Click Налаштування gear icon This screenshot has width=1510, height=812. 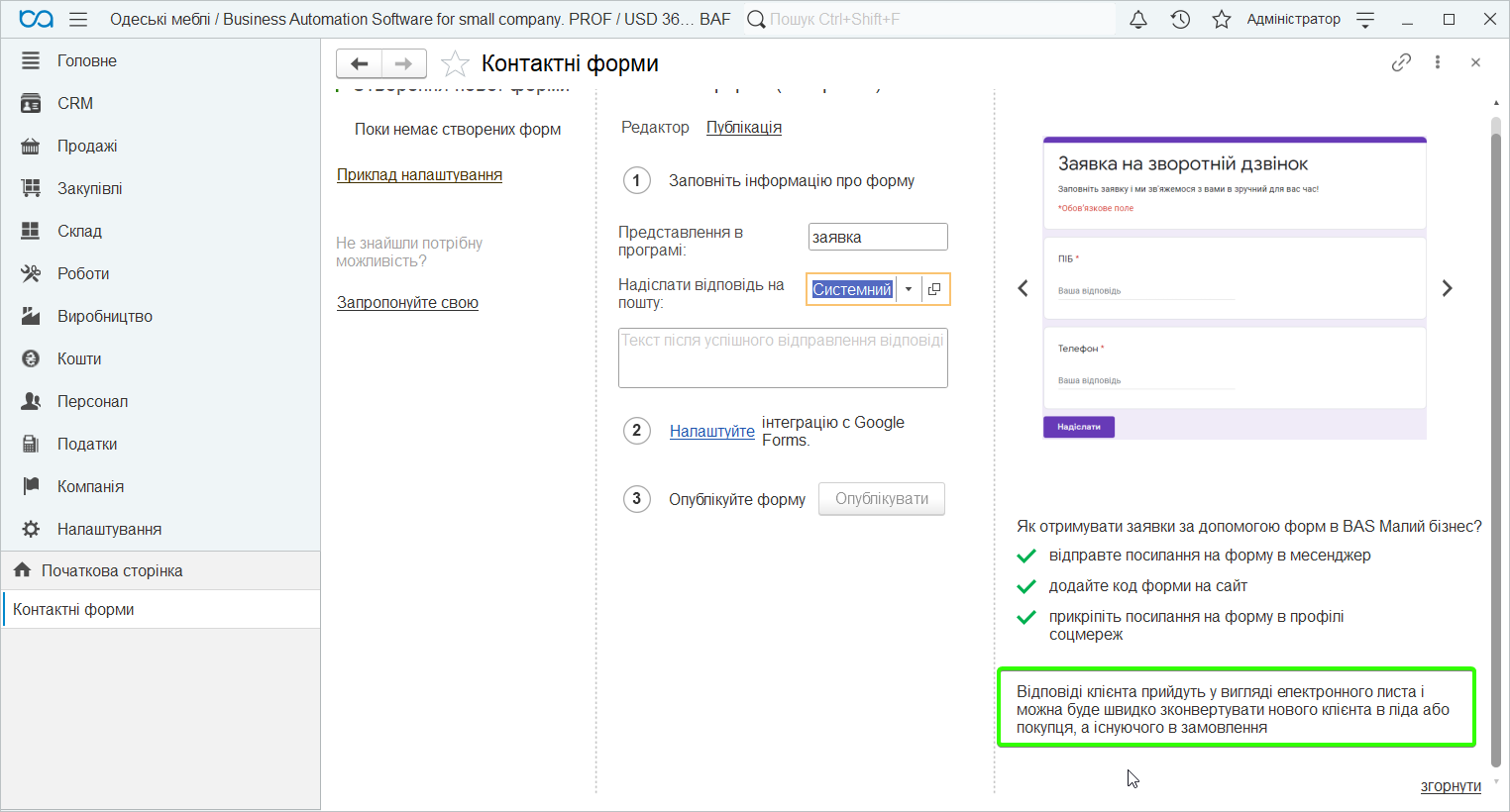click(x=31, y=529)
